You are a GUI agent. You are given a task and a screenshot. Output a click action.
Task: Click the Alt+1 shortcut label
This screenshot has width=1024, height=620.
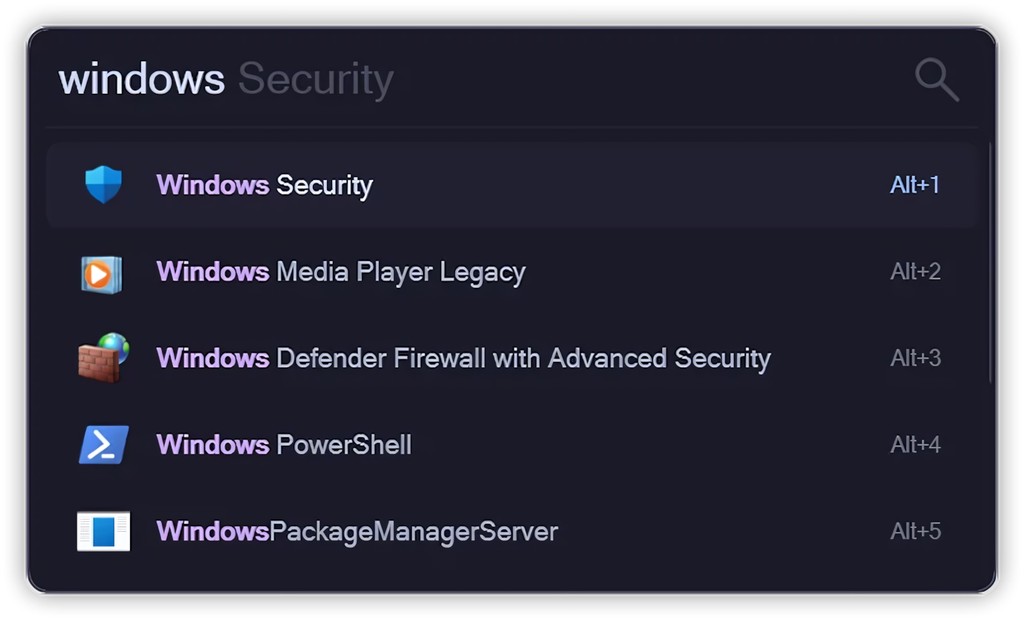(x=915, y=185)
